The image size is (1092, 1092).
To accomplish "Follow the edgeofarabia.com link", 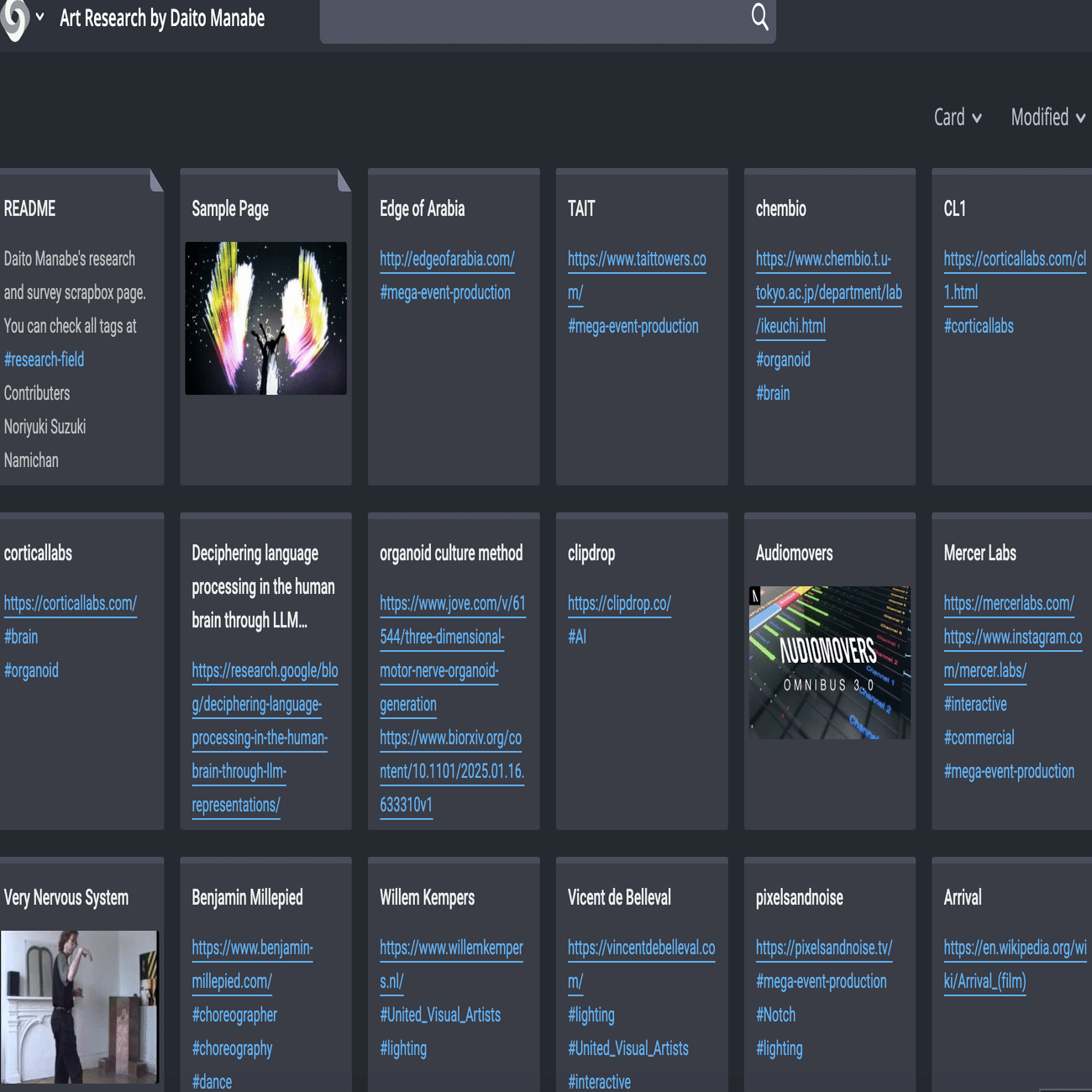I will point(447,259).
